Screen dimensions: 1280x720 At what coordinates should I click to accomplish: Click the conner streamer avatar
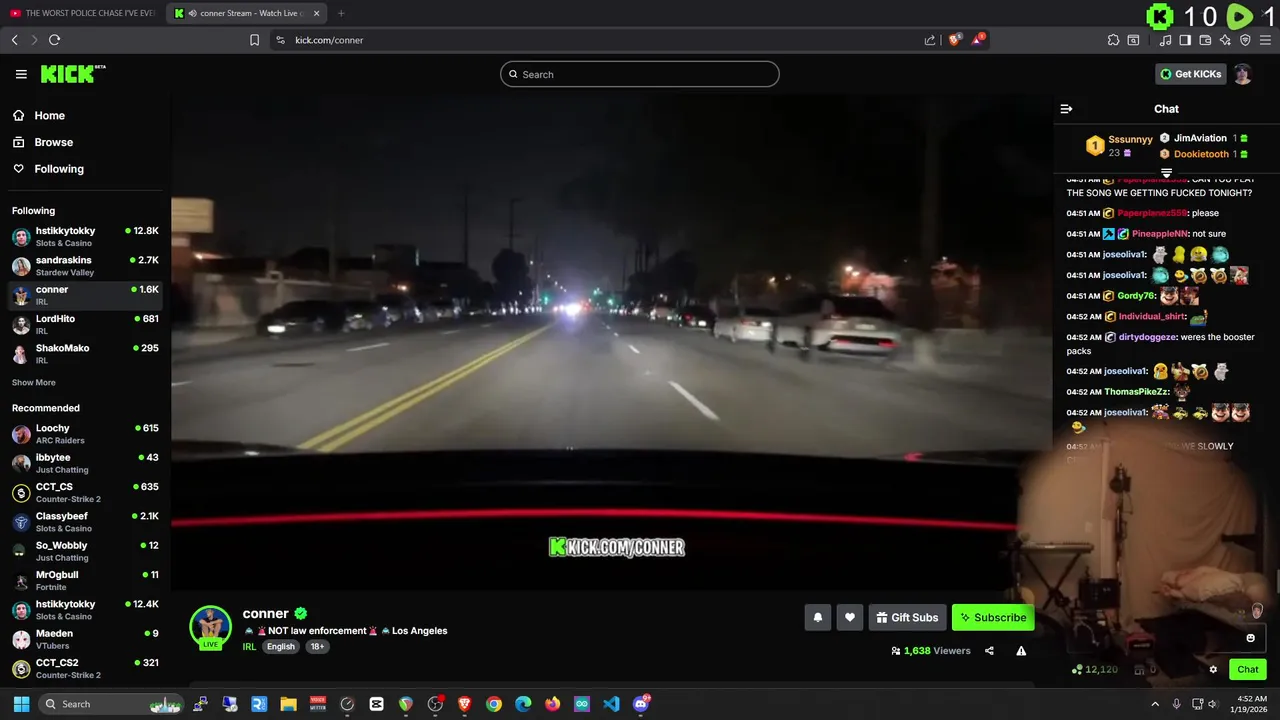(x=210, y=626)
